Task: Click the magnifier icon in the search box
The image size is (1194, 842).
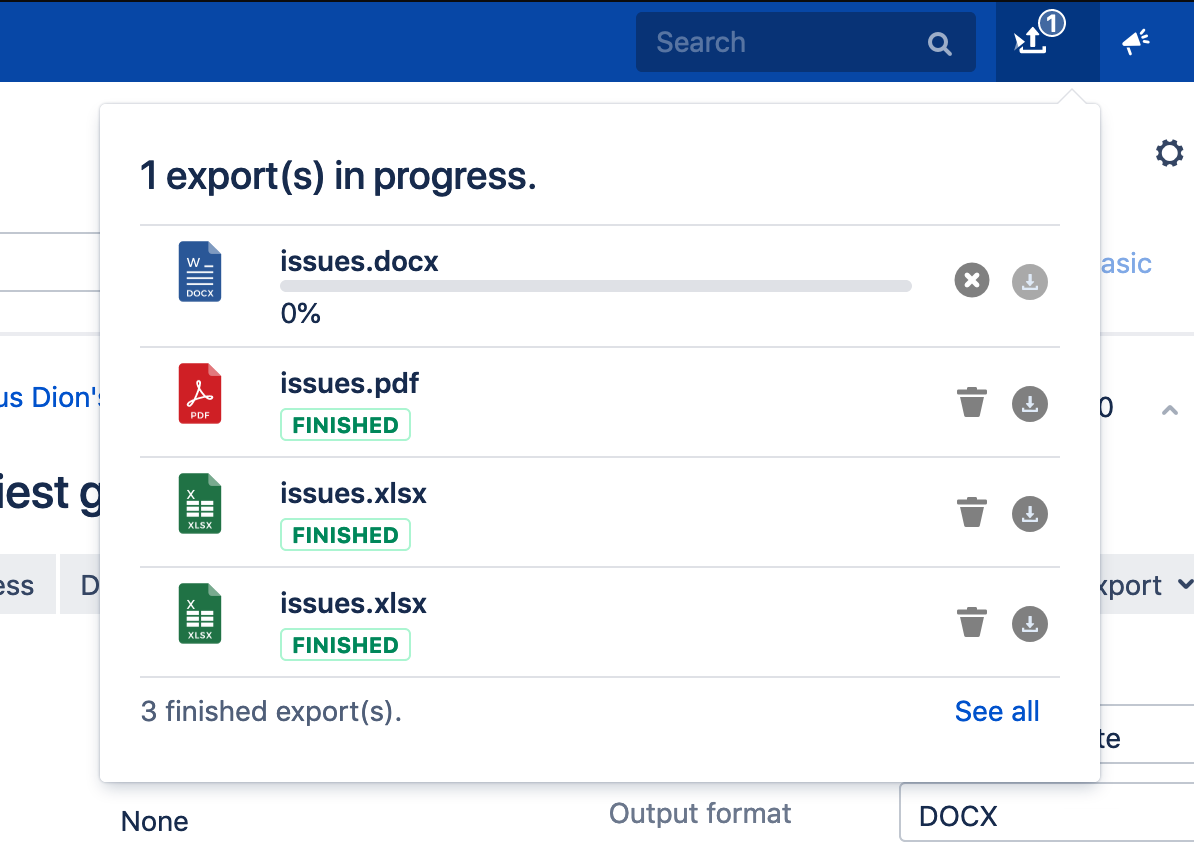Action: (939, 43)
